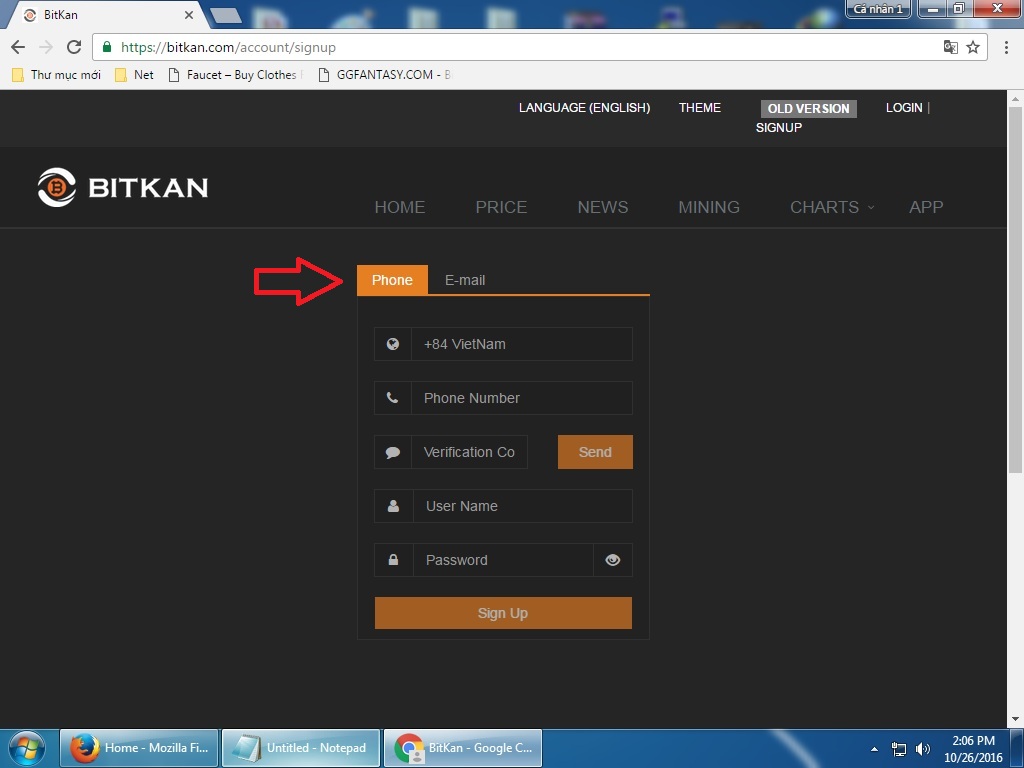Image resolution: width=1024 pixels, height=768 pixels.
Task: Open the Net bookmark folder
Action: coord(135,74)
